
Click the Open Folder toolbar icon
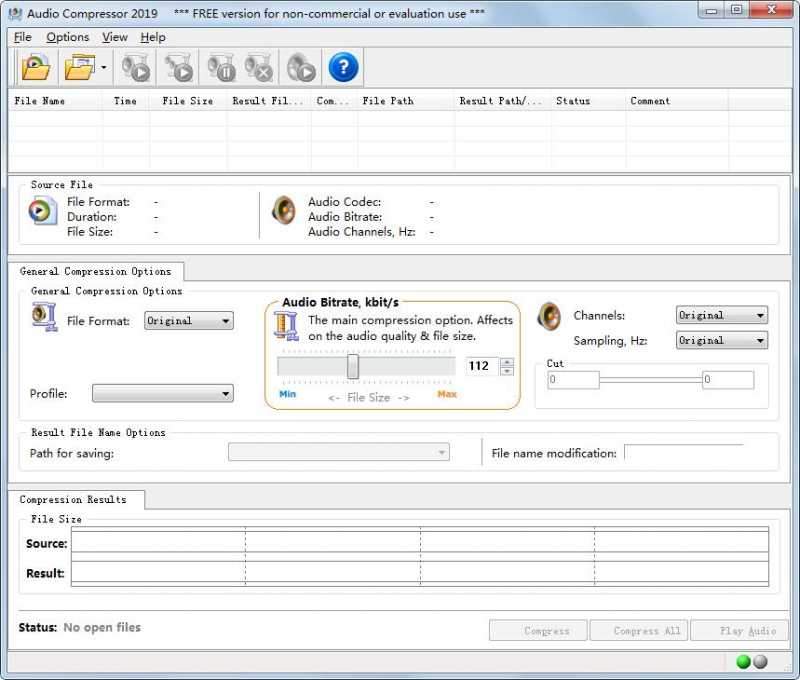coord(78,68)
